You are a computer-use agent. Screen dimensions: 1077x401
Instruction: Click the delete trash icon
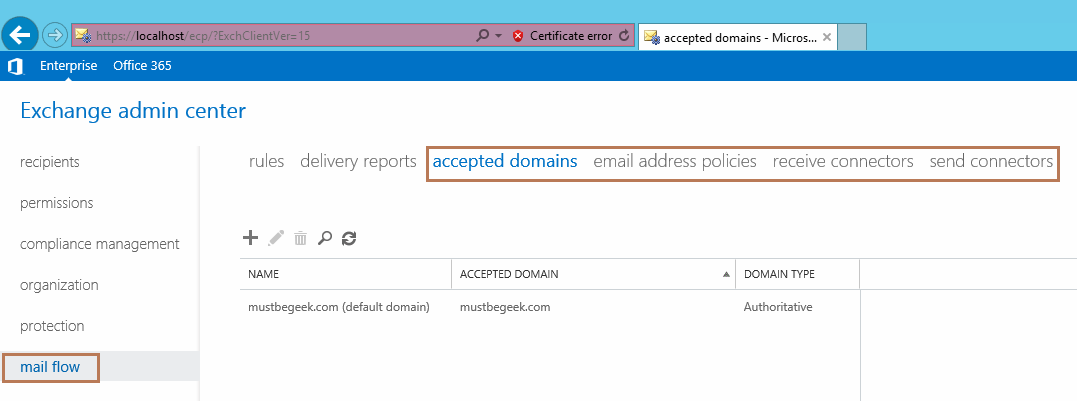coord(300,238)
